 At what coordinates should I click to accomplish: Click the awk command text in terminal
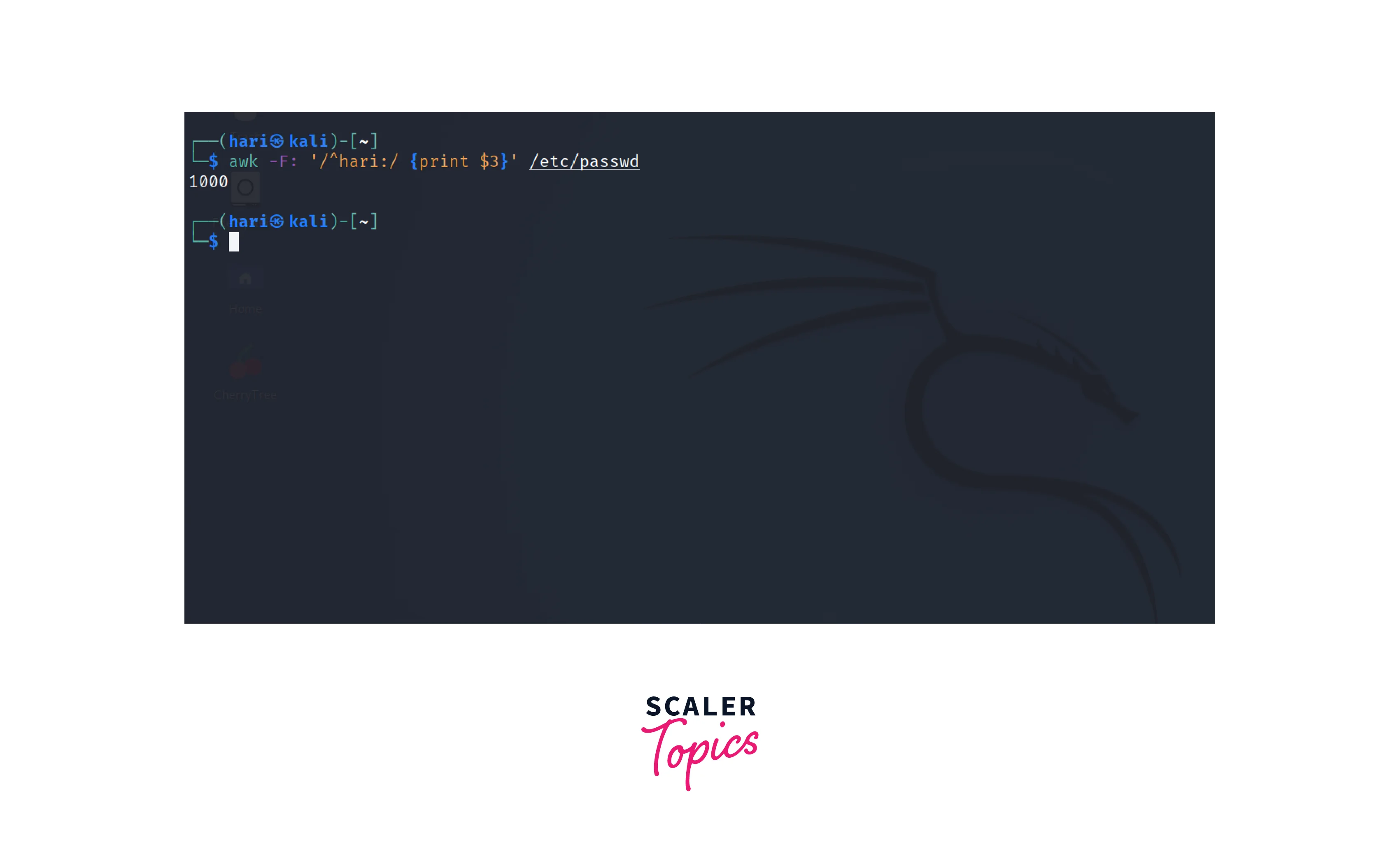pyautogui.click(x=430, y=161)
